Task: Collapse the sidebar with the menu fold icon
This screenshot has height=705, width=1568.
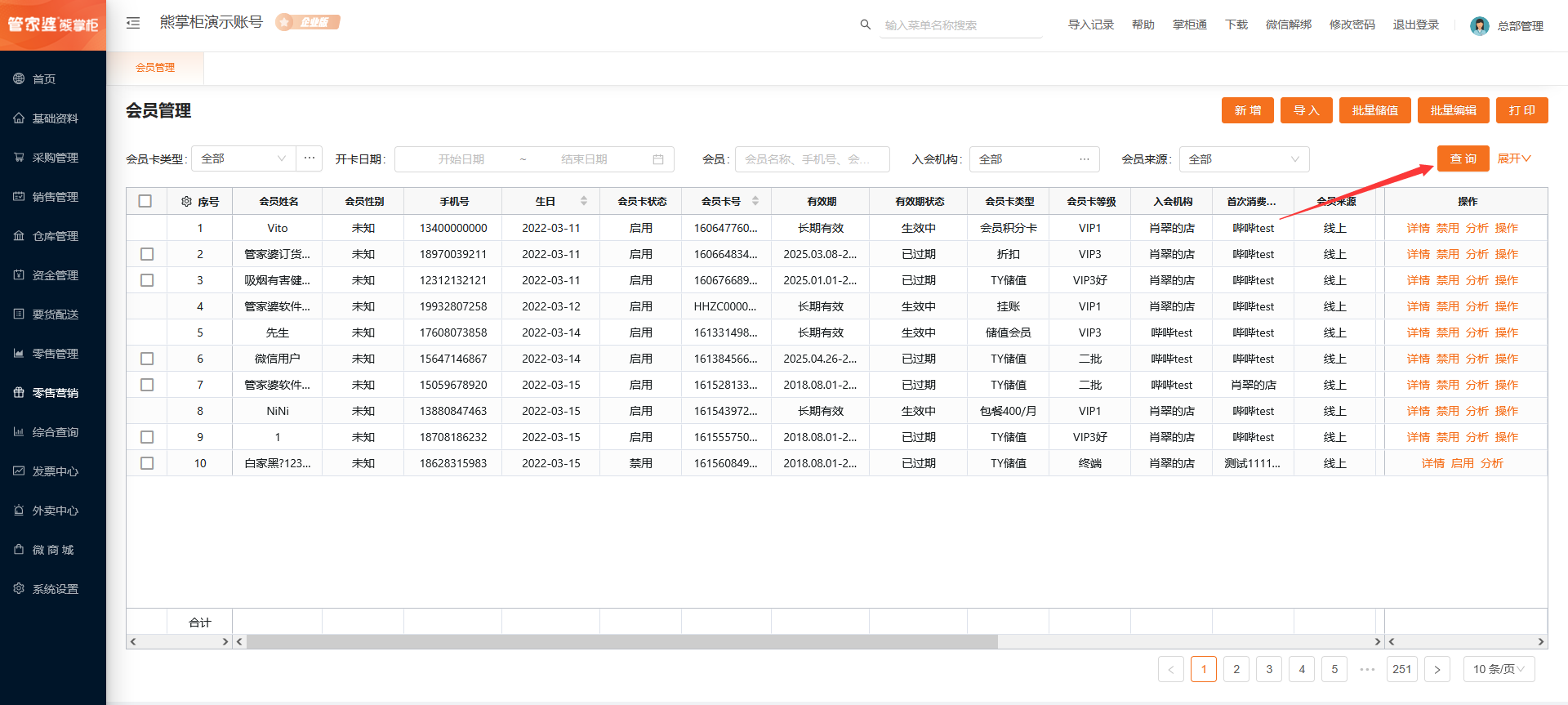Action: (133, 23)
